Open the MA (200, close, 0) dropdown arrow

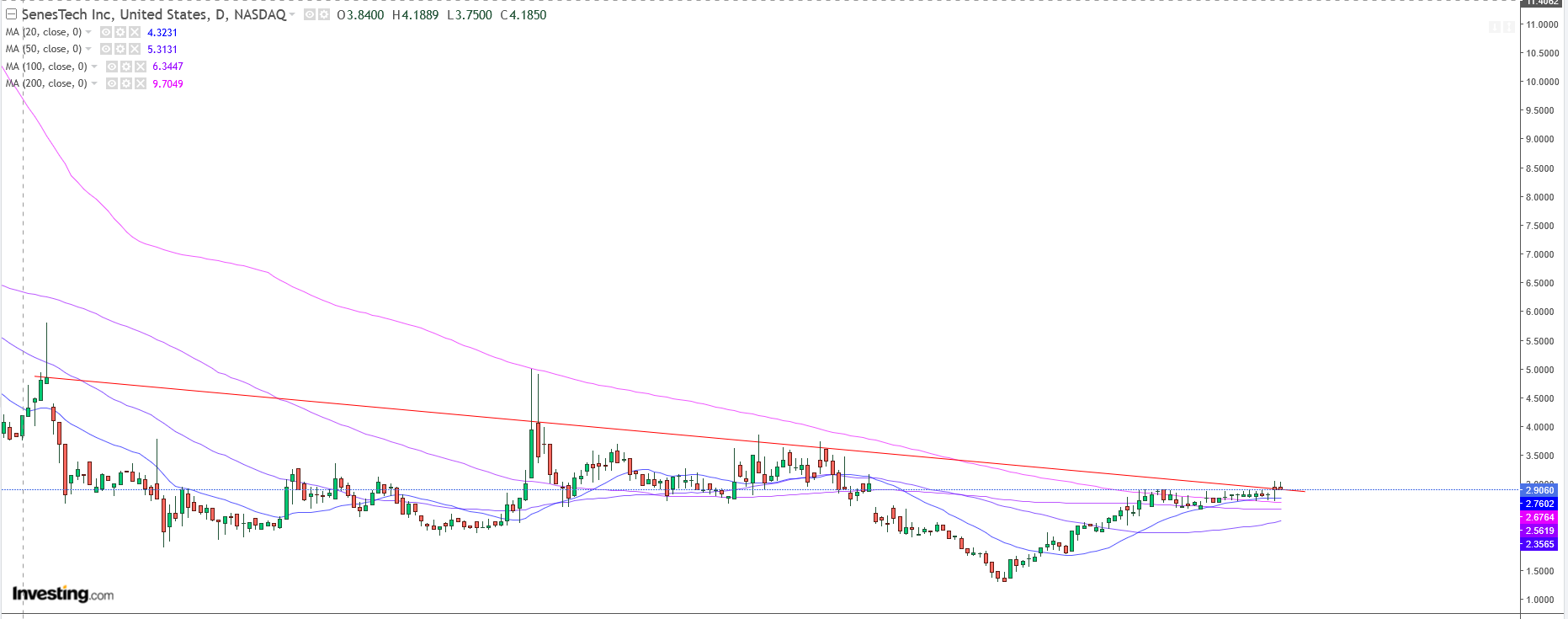point(94,83)
